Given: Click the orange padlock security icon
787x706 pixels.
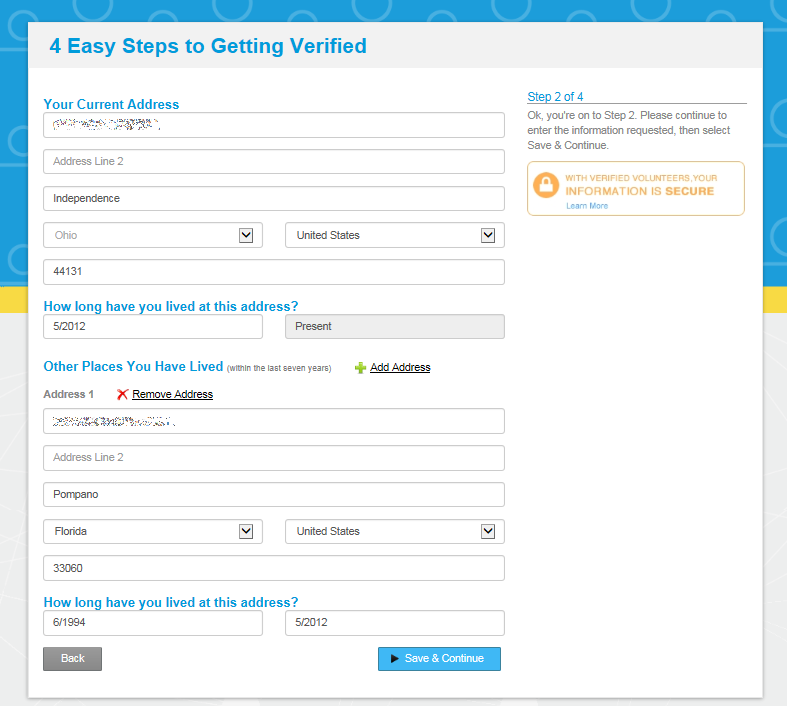Looking at the screenshot, I should (546, 185).
